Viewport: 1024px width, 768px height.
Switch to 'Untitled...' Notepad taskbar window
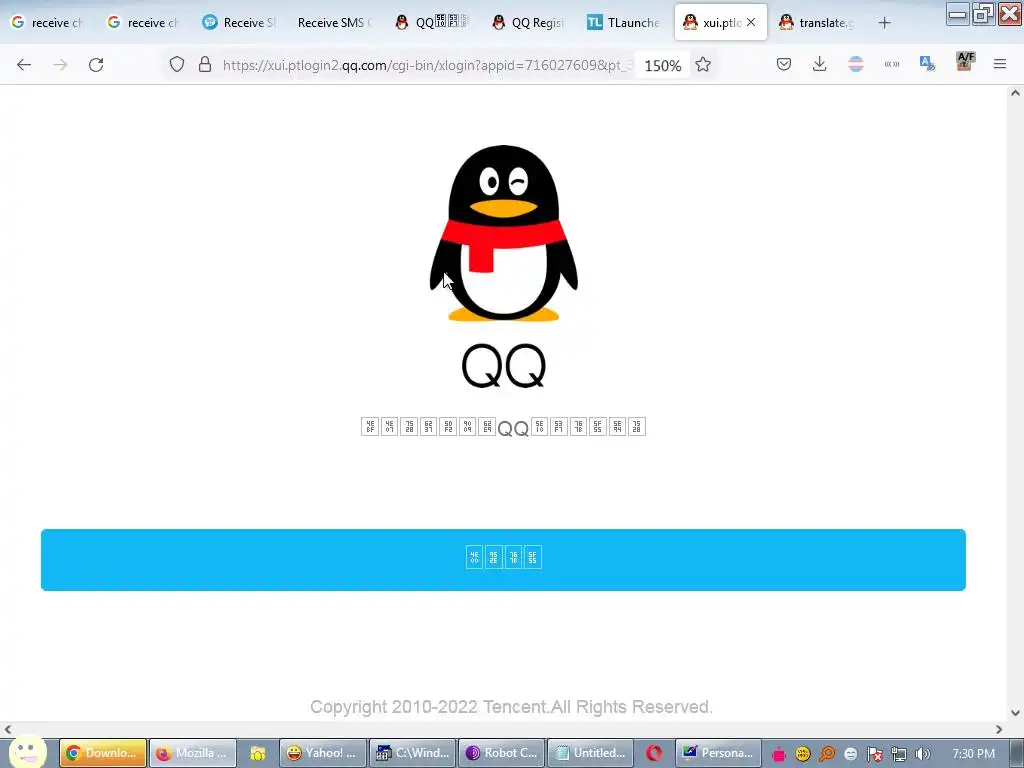(591, 753)
